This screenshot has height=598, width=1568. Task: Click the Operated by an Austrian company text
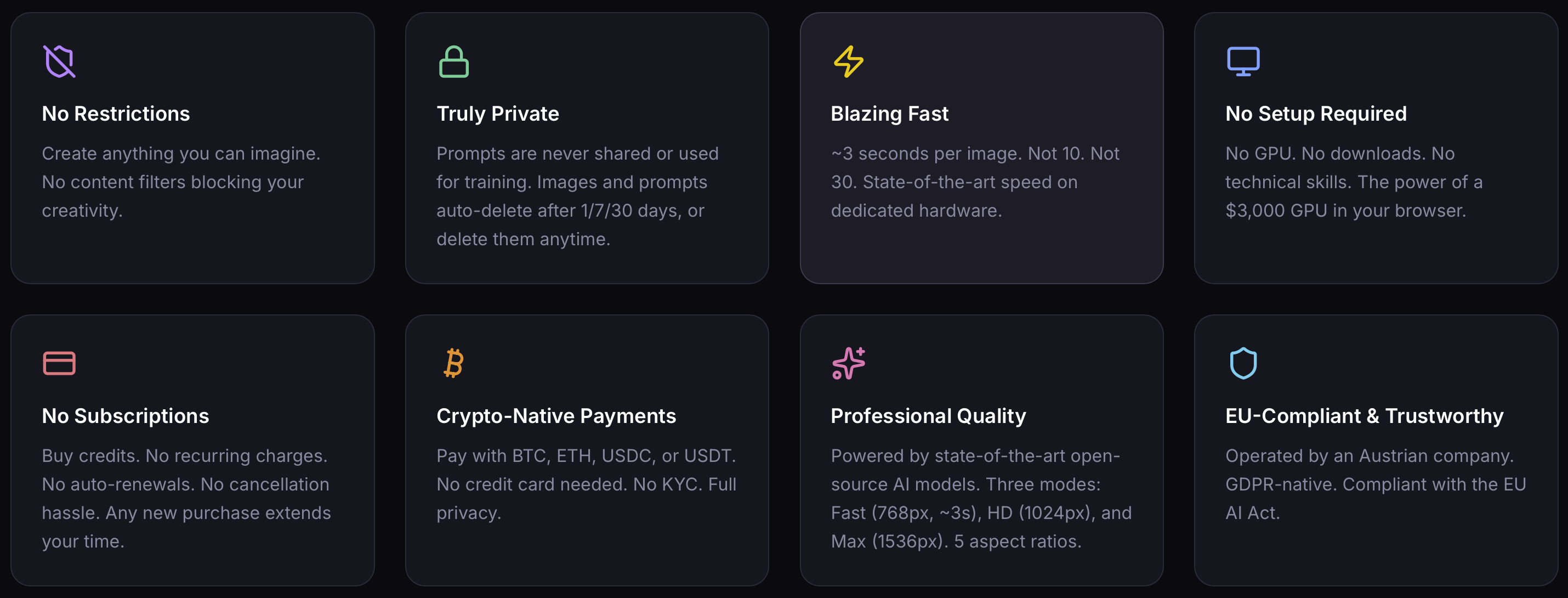pyautogui.click(x=1369, y=456)
